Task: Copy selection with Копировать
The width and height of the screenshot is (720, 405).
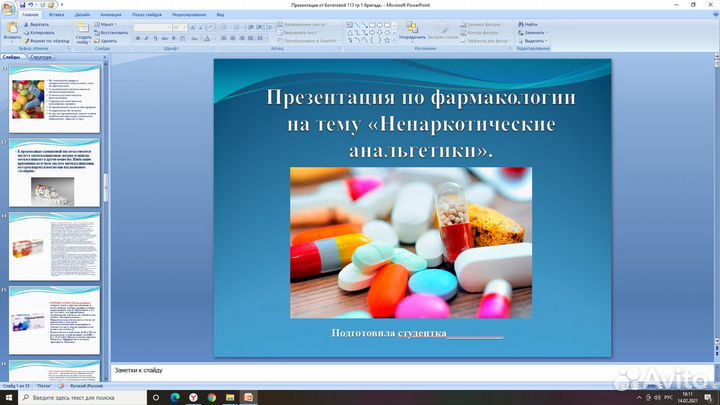Action: click(x=39, y=33)
